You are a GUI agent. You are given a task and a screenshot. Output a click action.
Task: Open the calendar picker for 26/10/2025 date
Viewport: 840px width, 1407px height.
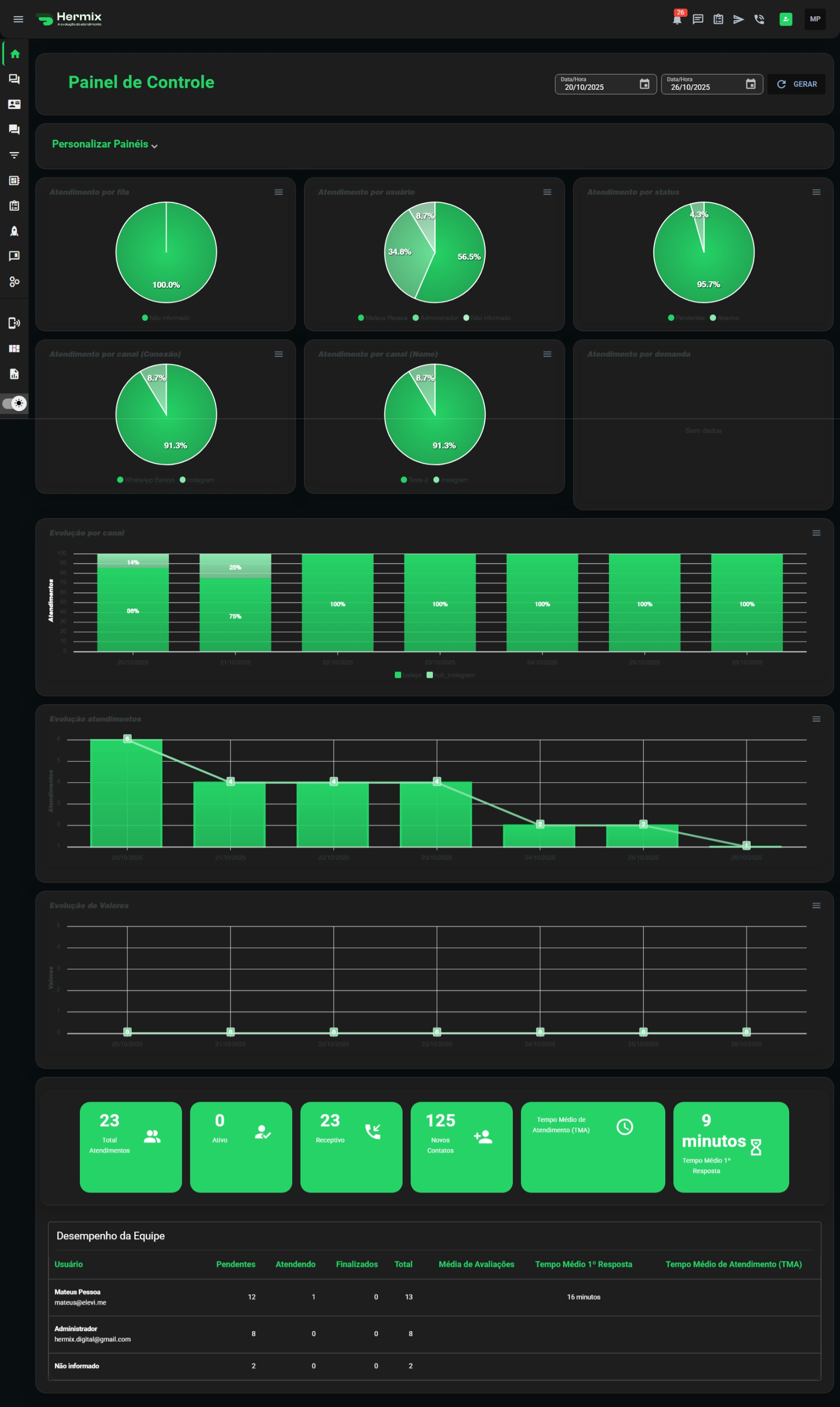coord(751,84)
